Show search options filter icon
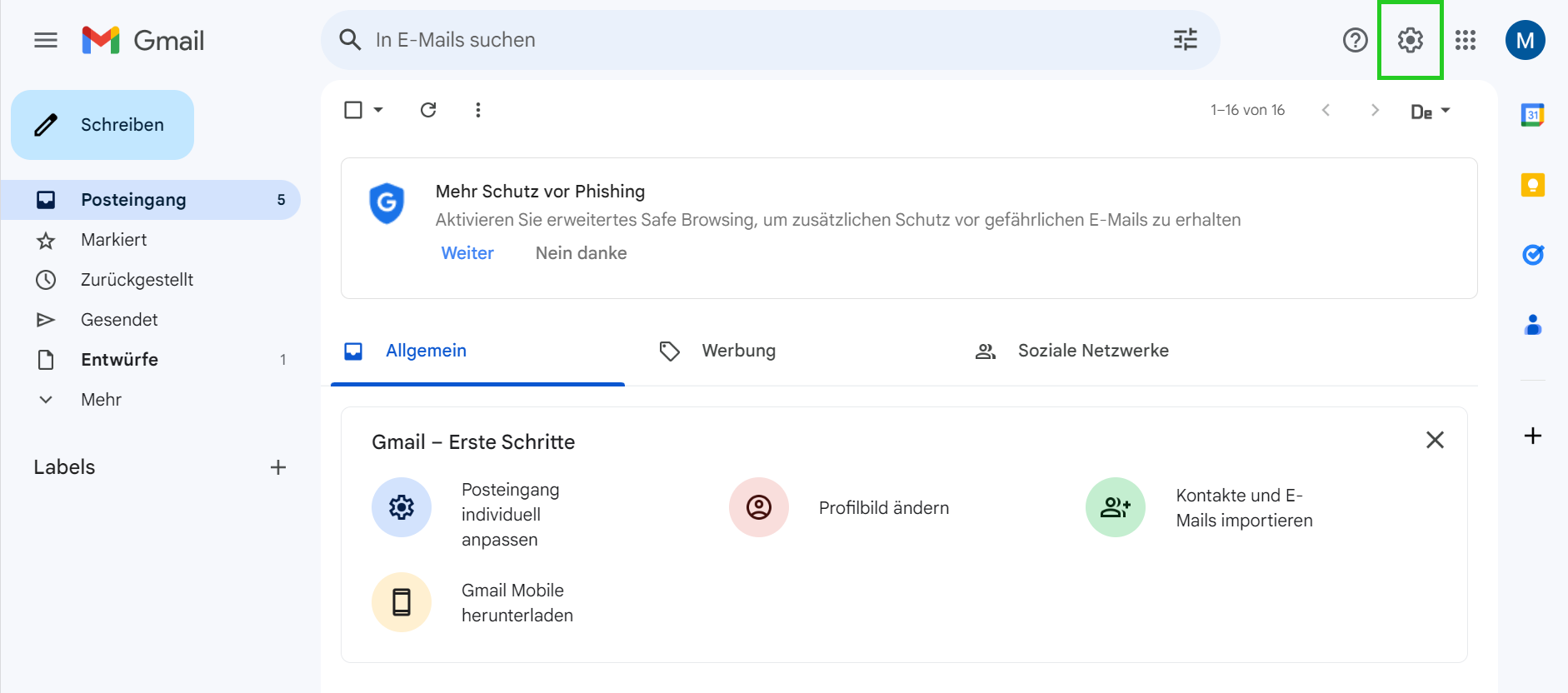The height and width of the screenshot is (693, 1568). click(1186, 40)
